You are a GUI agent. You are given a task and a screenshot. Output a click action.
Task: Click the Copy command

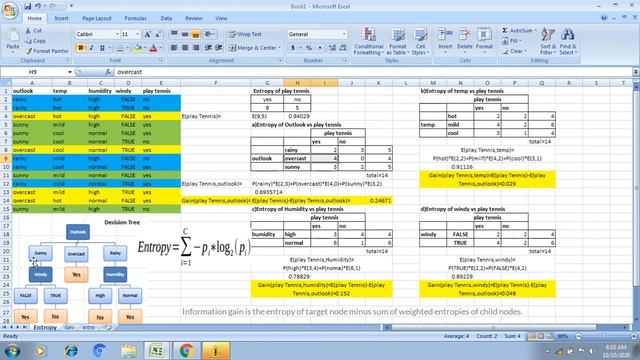click(x=35, y=41)
